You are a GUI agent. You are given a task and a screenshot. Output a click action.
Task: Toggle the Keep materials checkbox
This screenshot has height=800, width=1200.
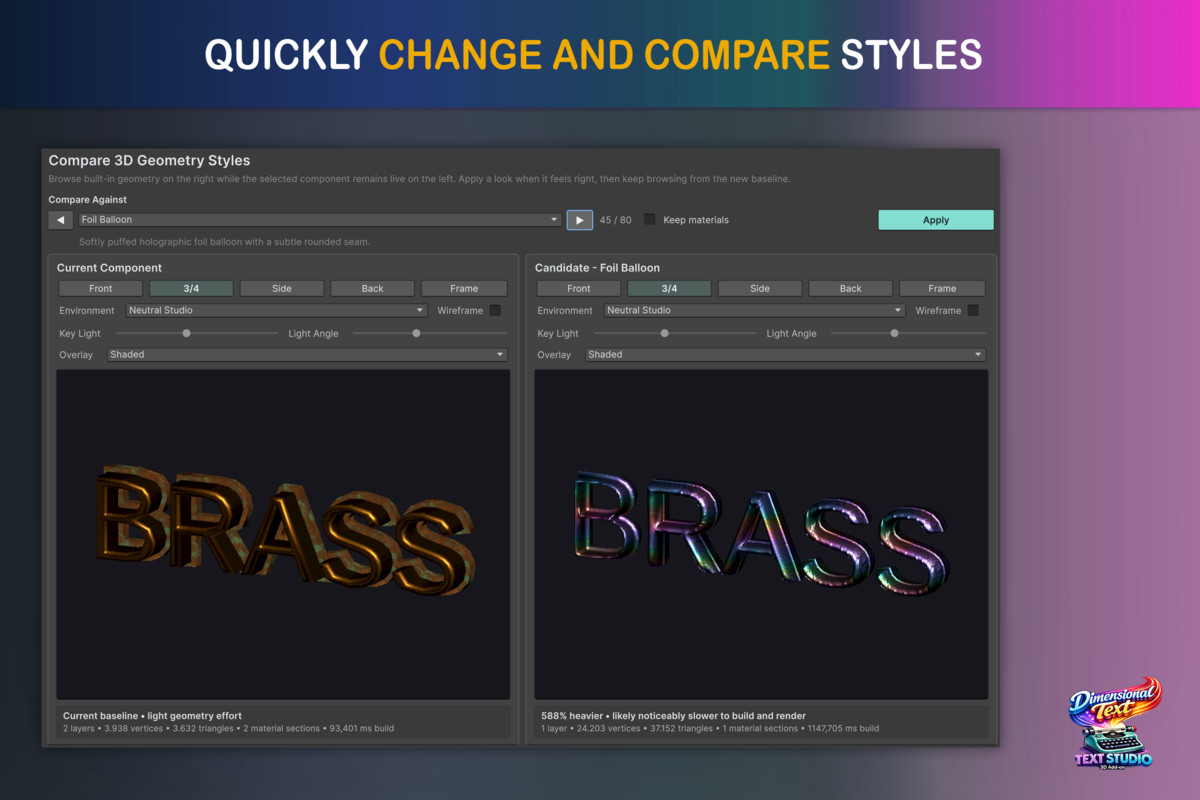650,220
